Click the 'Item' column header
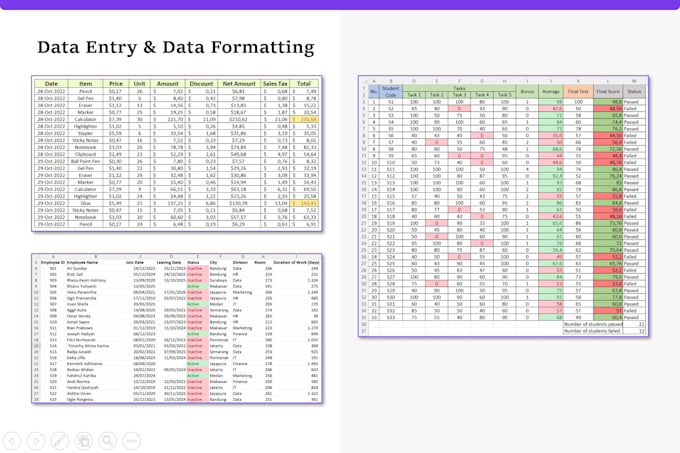The width and height of the screenshot is (680, 453). point(85,84)
